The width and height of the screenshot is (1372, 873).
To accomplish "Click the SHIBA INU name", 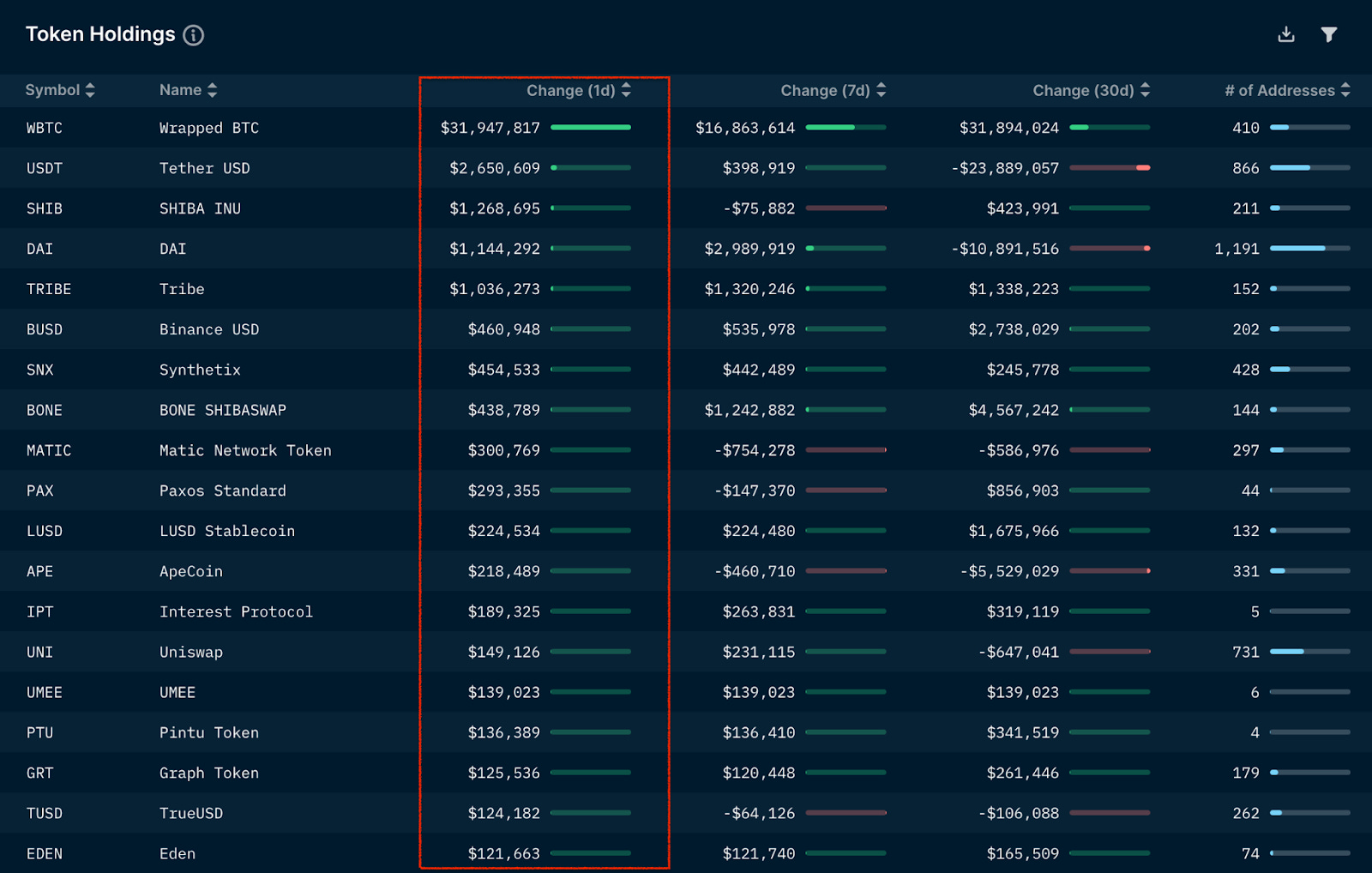I will (x=200, y=208).
